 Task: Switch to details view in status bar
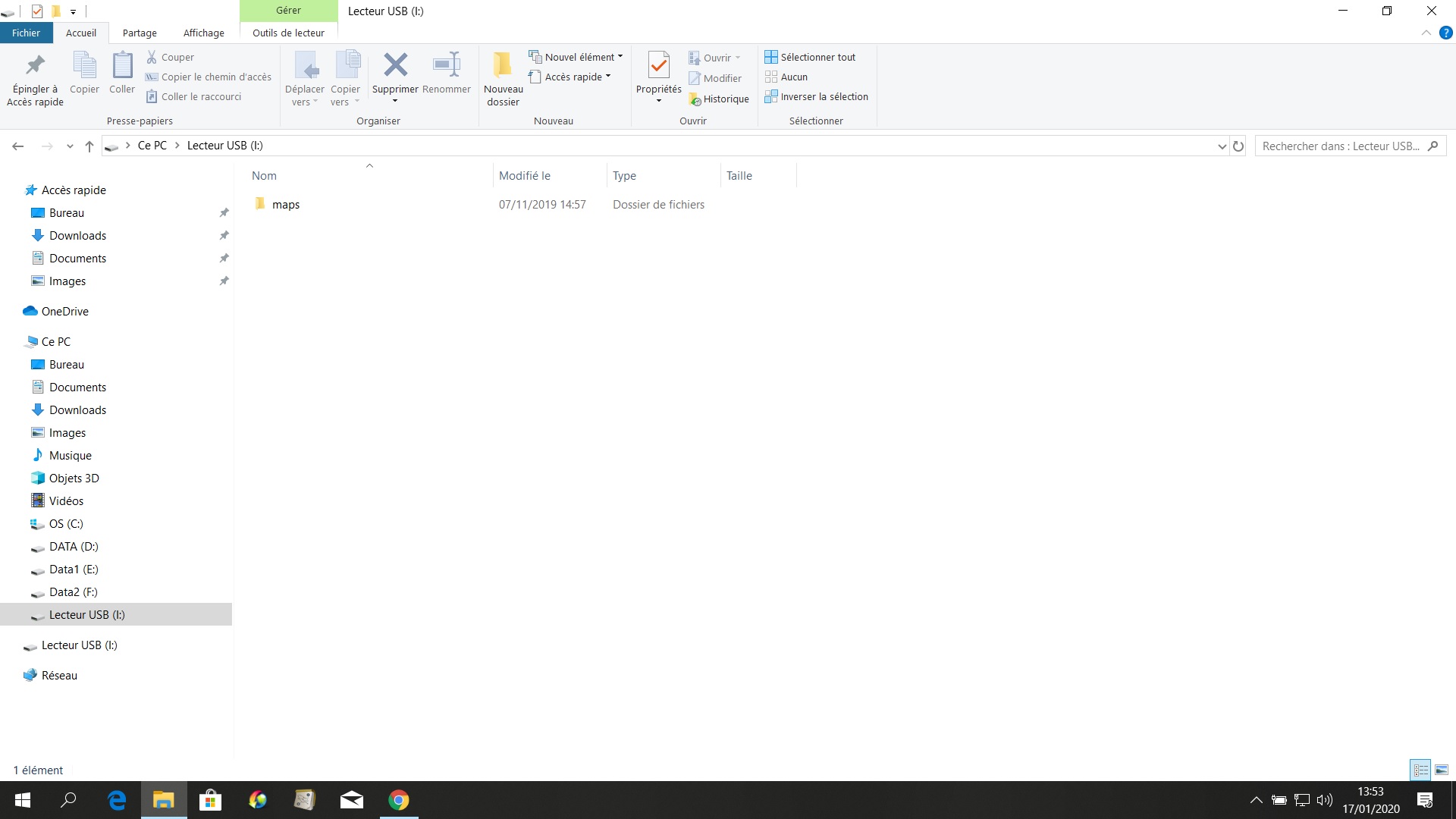point(1420,770)
